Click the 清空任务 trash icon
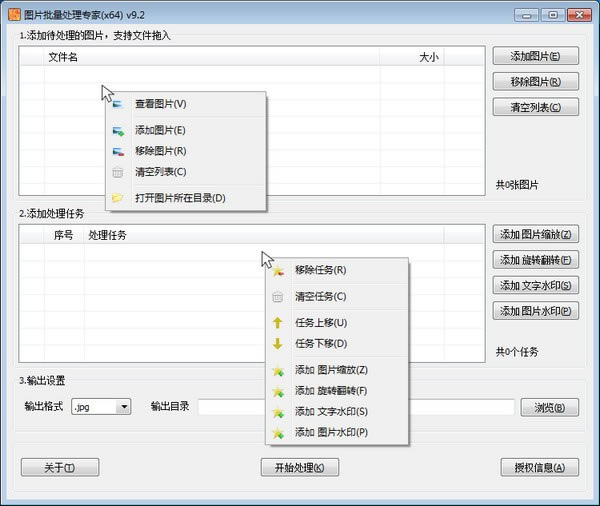 277,297
